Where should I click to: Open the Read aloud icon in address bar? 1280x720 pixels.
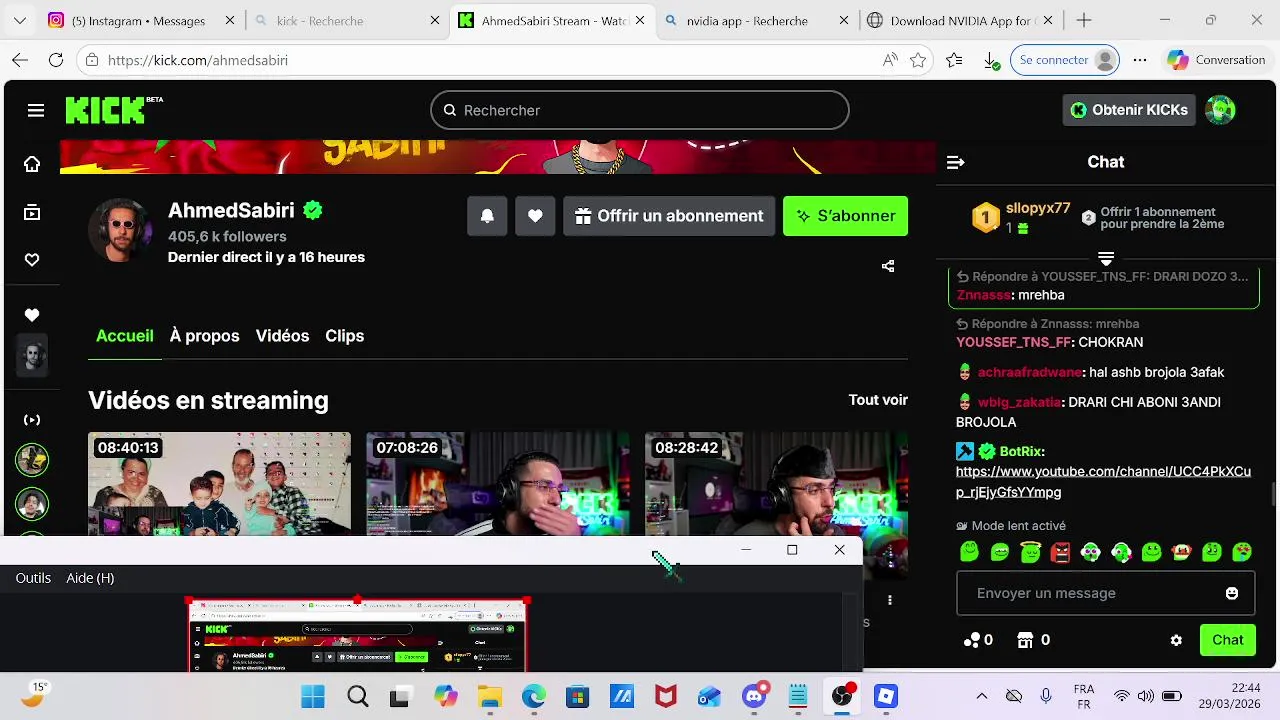click(890, 60)
